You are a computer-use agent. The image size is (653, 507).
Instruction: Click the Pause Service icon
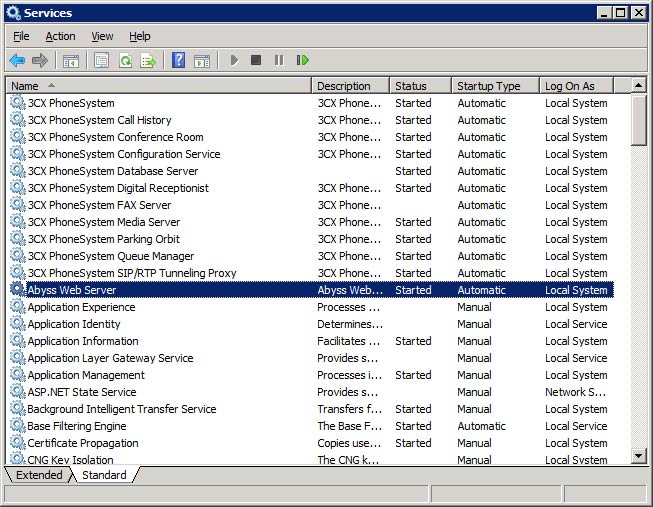279,60
